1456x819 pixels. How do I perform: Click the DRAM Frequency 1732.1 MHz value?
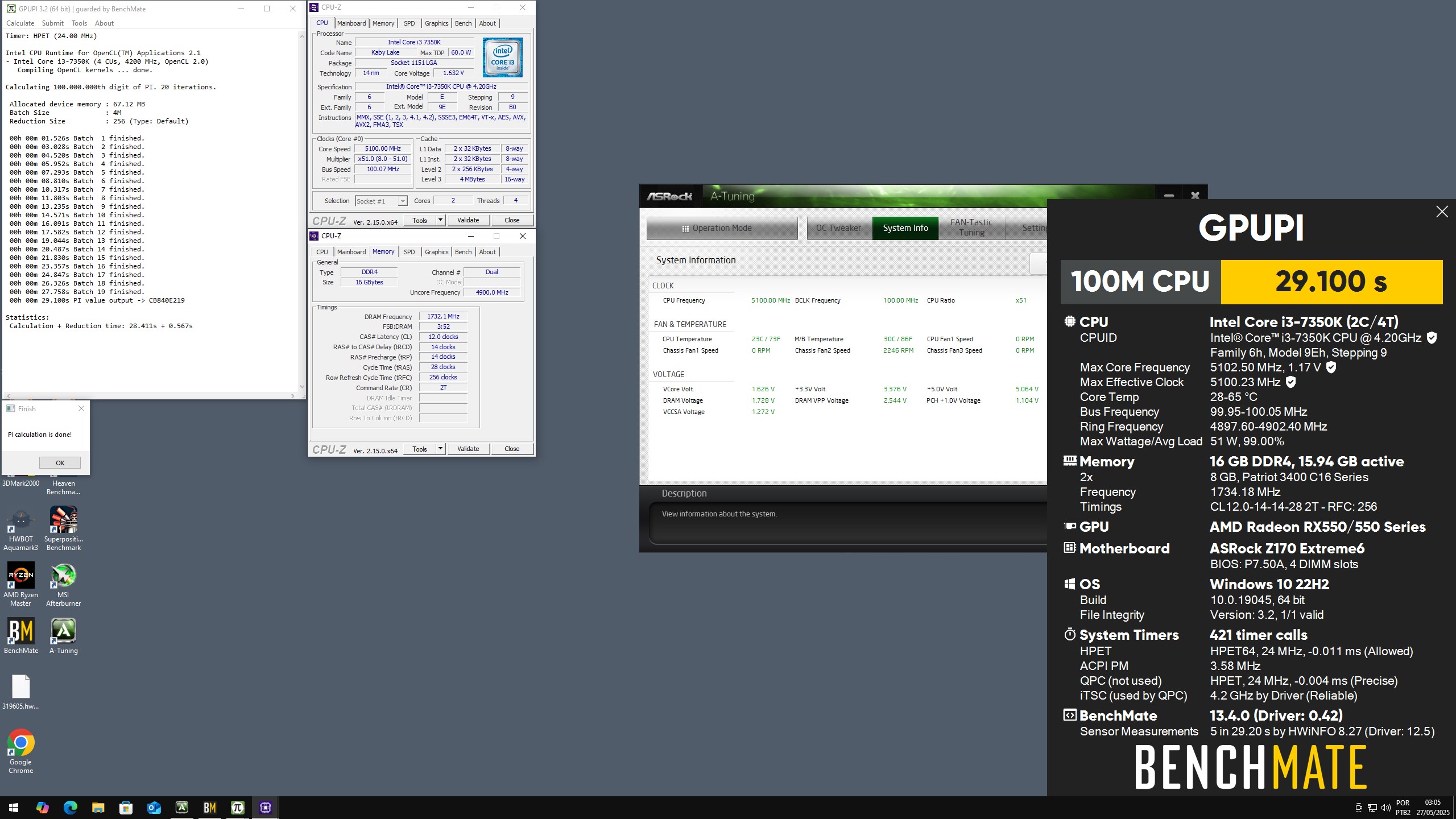click(443, 317)
